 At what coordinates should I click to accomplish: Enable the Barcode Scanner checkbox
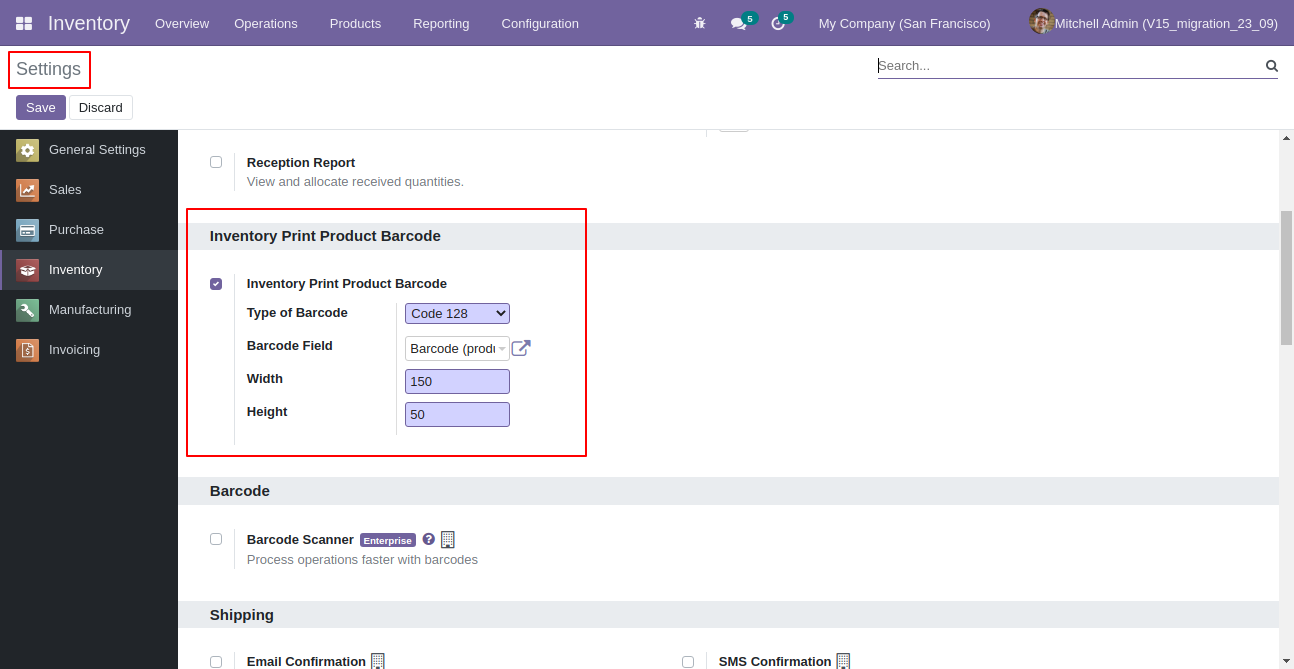pos(216,539)
